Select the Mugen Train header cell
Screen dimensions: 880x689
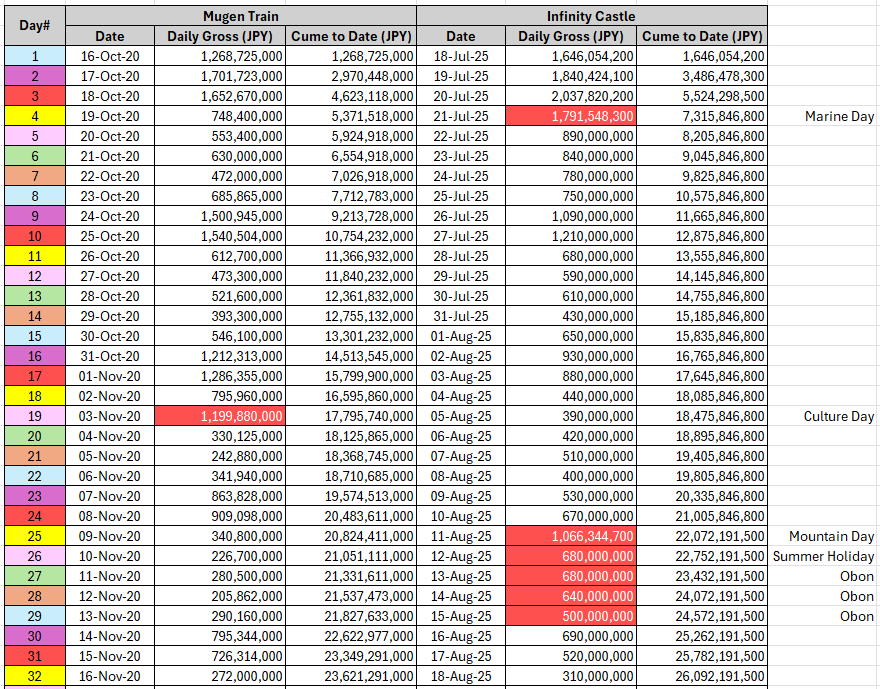(241, 16)
